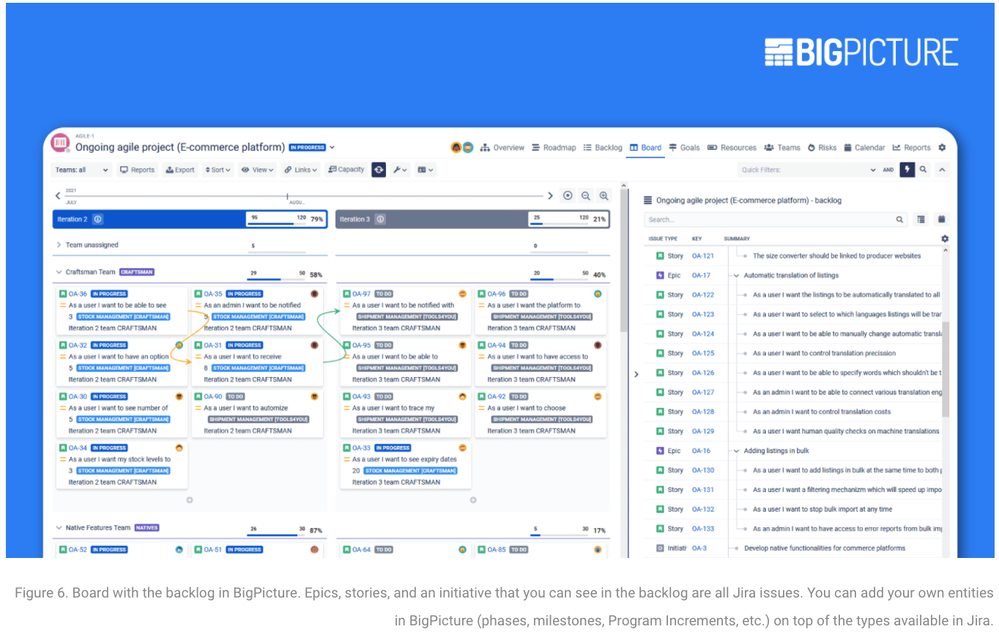Collapse the backlog panel with the side arrow
Viewport: 999px width, 634px height.
pos(636,374)
